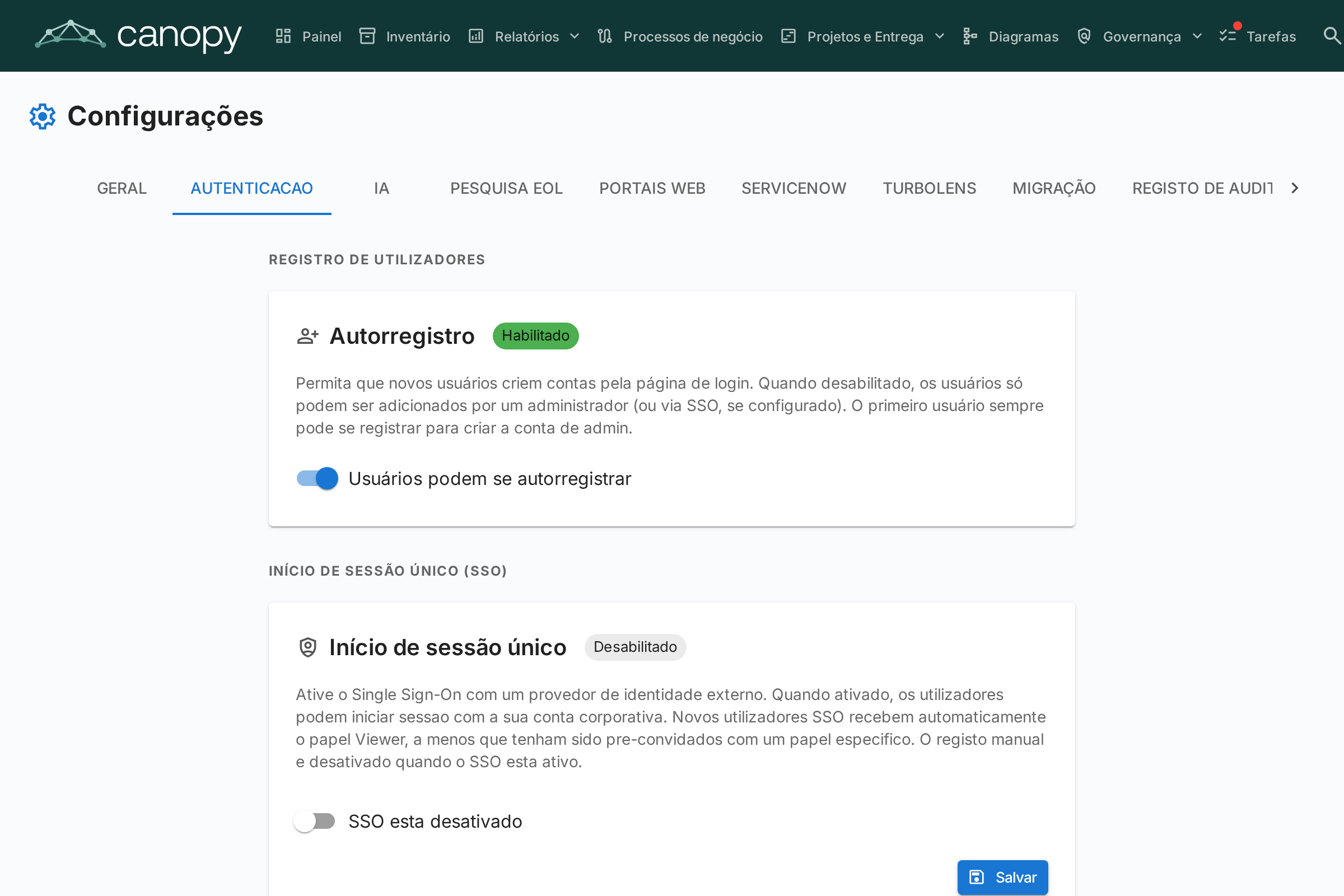
Task: Click the Diagramas hierarchy icon
Action: click(x=970, y=36)
